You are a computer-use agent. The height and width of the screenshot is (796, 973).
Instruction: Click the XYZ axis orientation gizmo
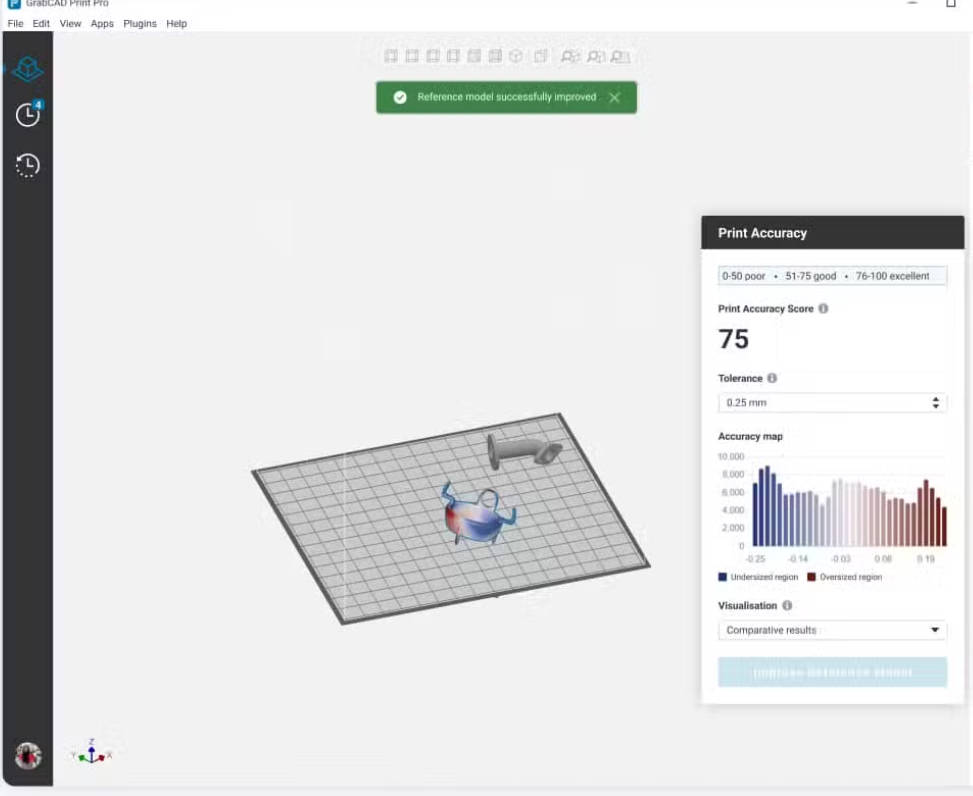coord(91,754)
